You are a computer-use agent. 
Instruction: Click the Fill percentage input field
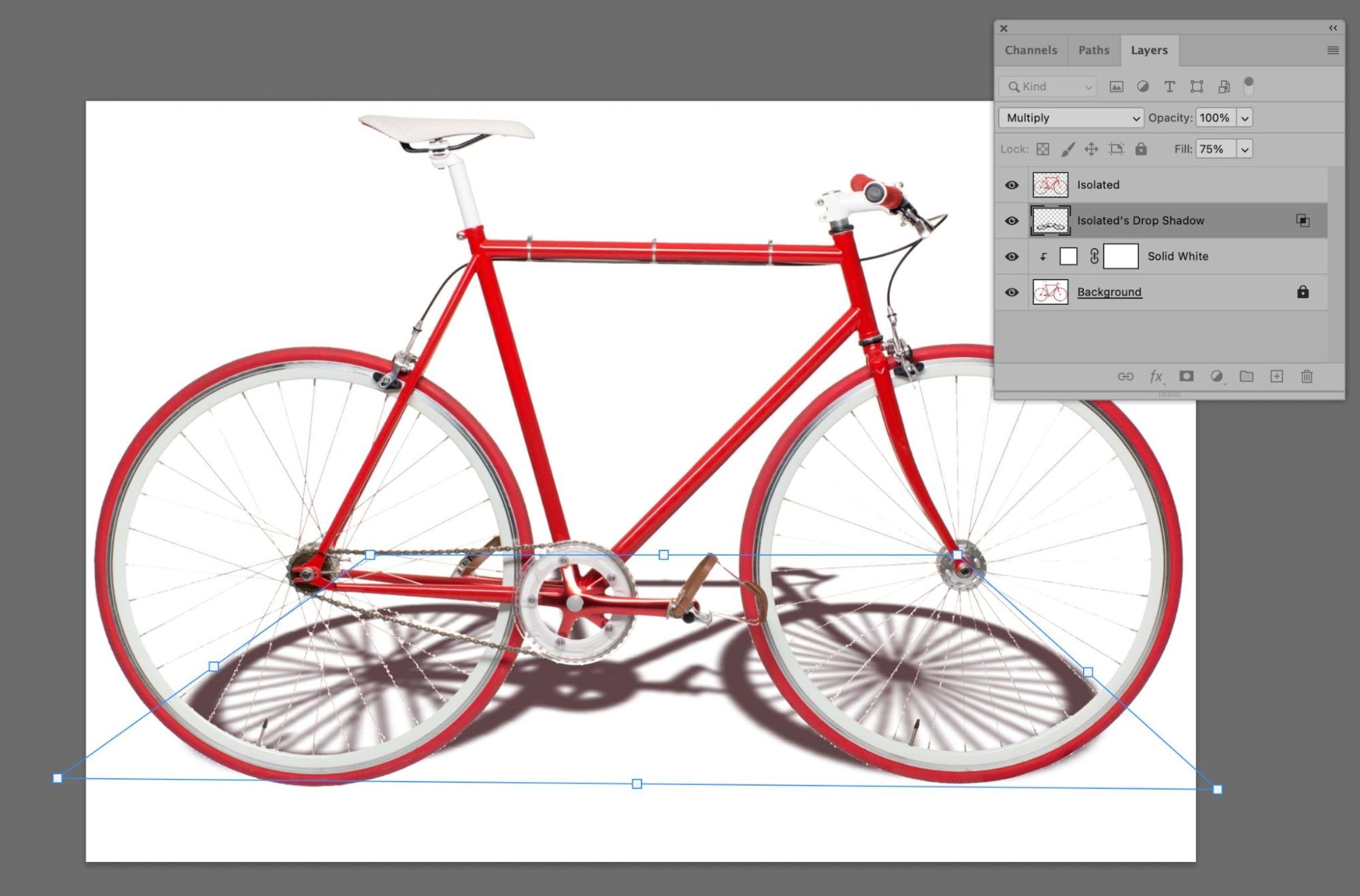point(1215,149)
